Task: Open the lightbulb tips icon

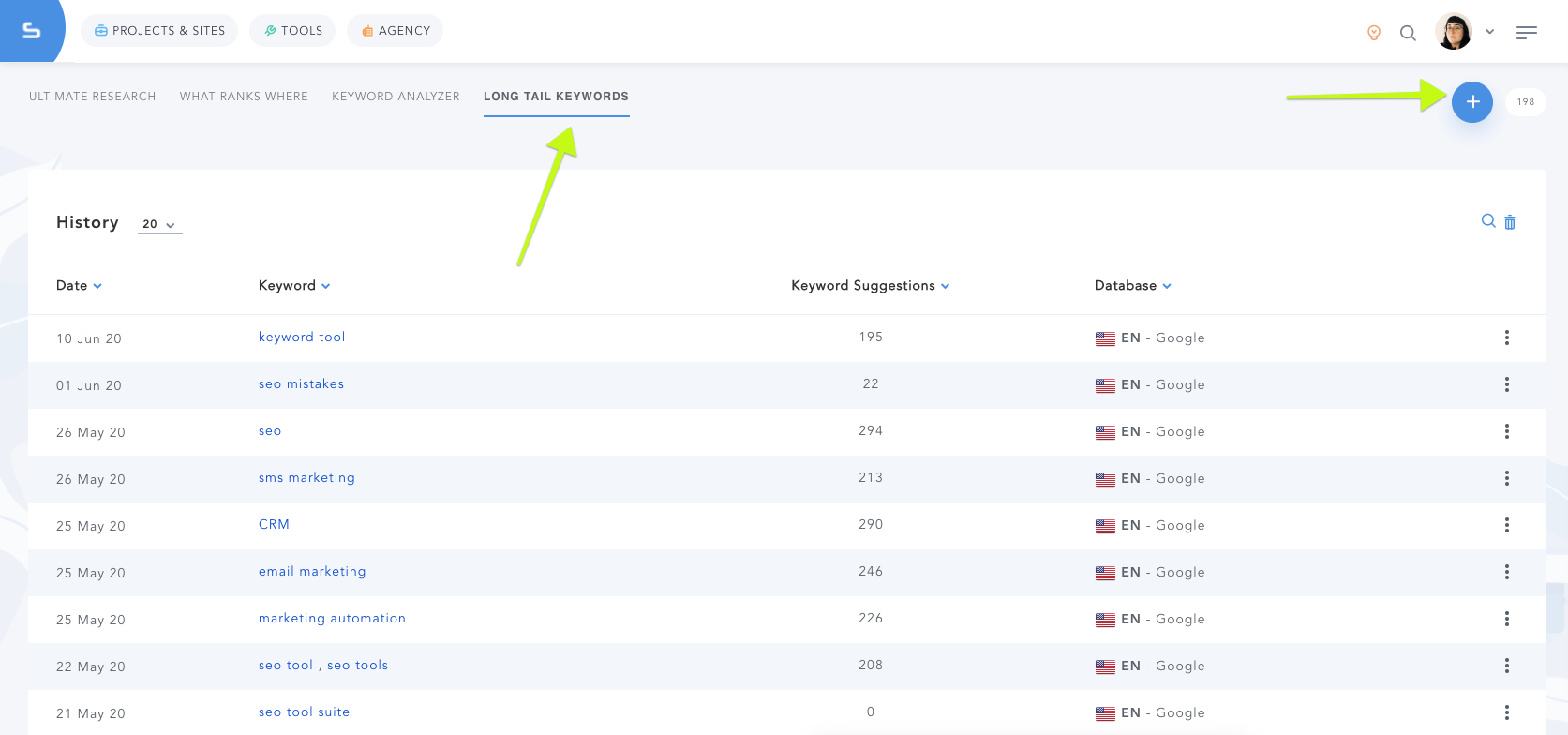Action: (x=1374, y=33)
